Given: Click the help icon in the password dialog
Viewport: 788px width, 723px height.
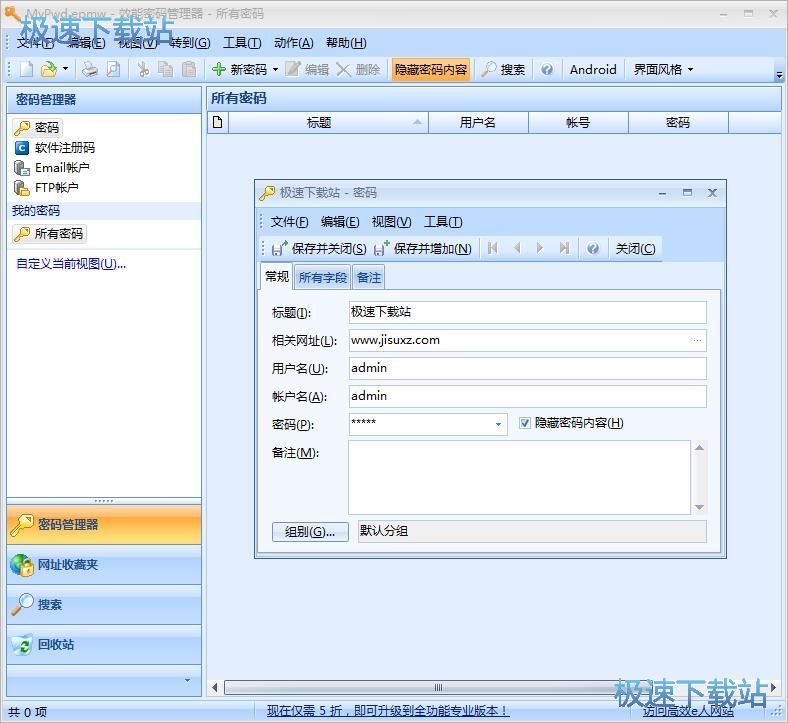Looking at the screenshot, I should coord(593,248).
